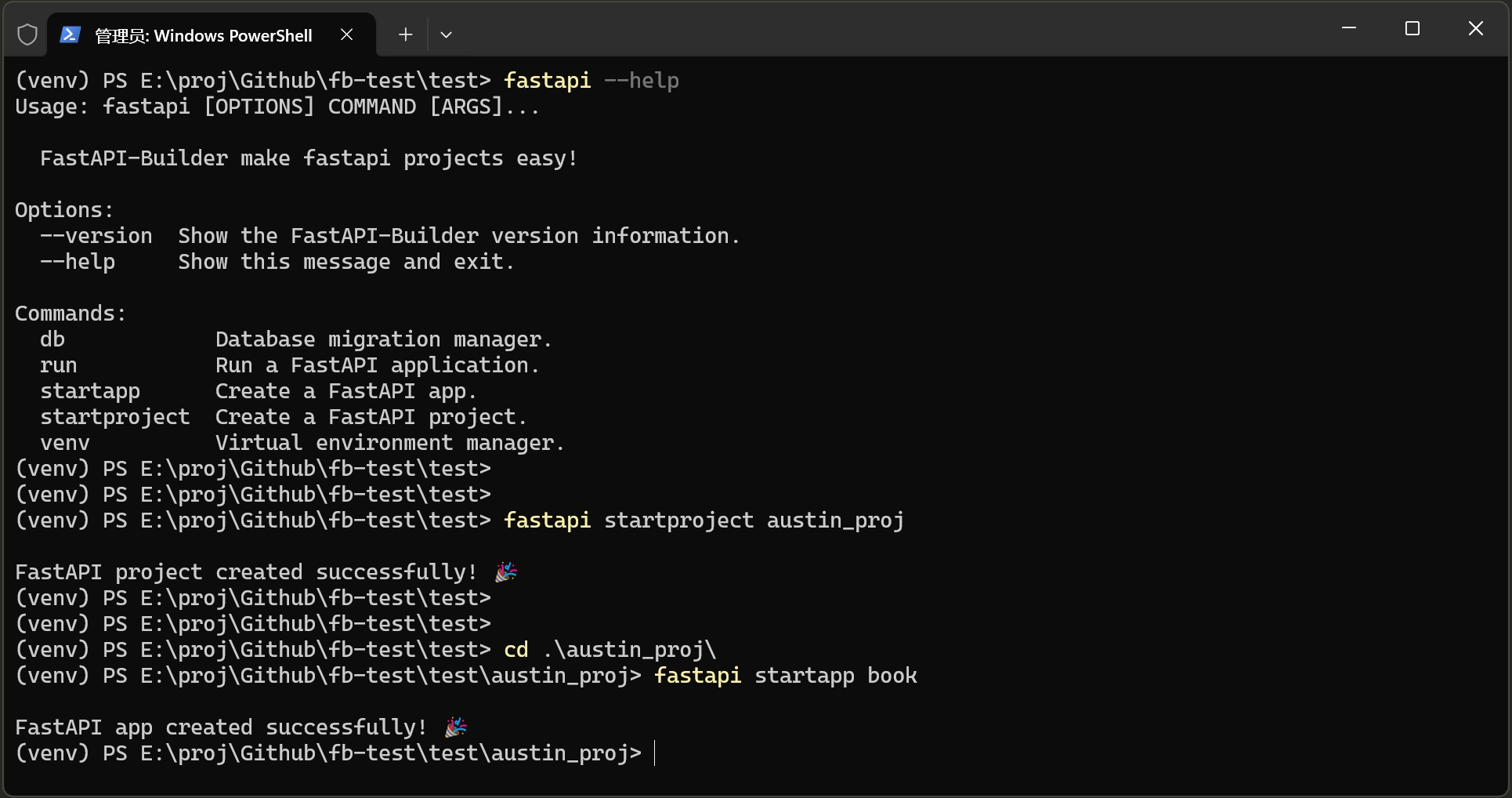Image resolution: width=1512 pixels, height=798 pixels.
Task: Click the 'db' command name
Action: point(52,339)
